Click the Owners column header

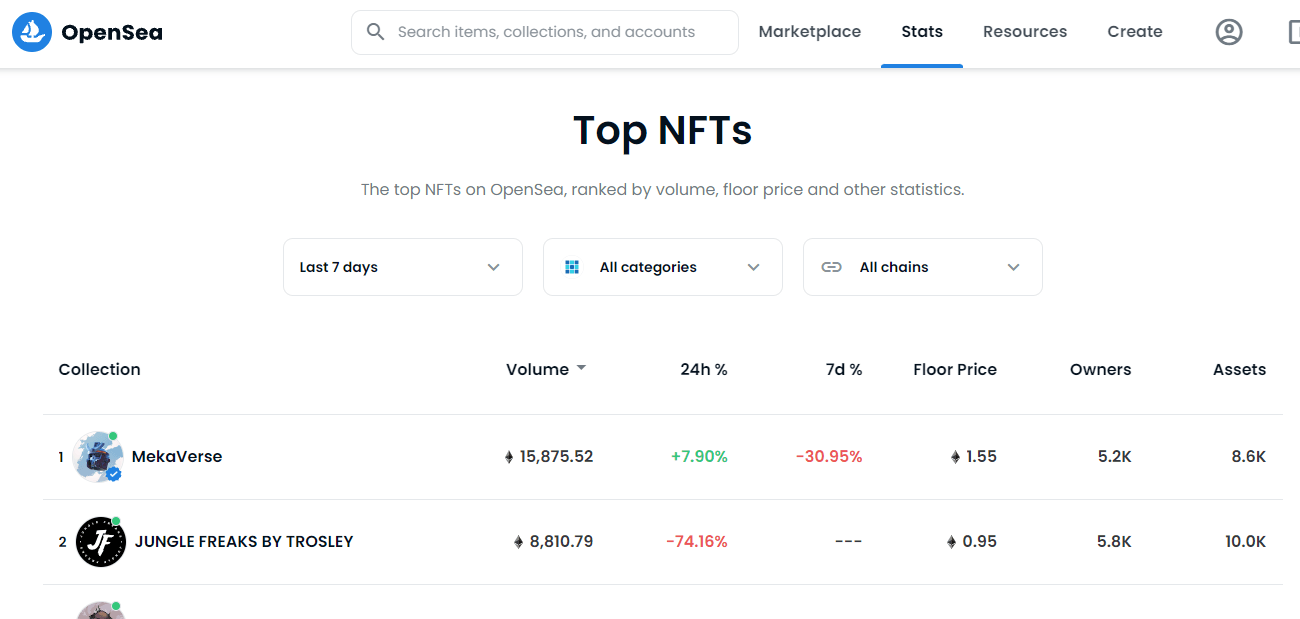coord(1101,369)
